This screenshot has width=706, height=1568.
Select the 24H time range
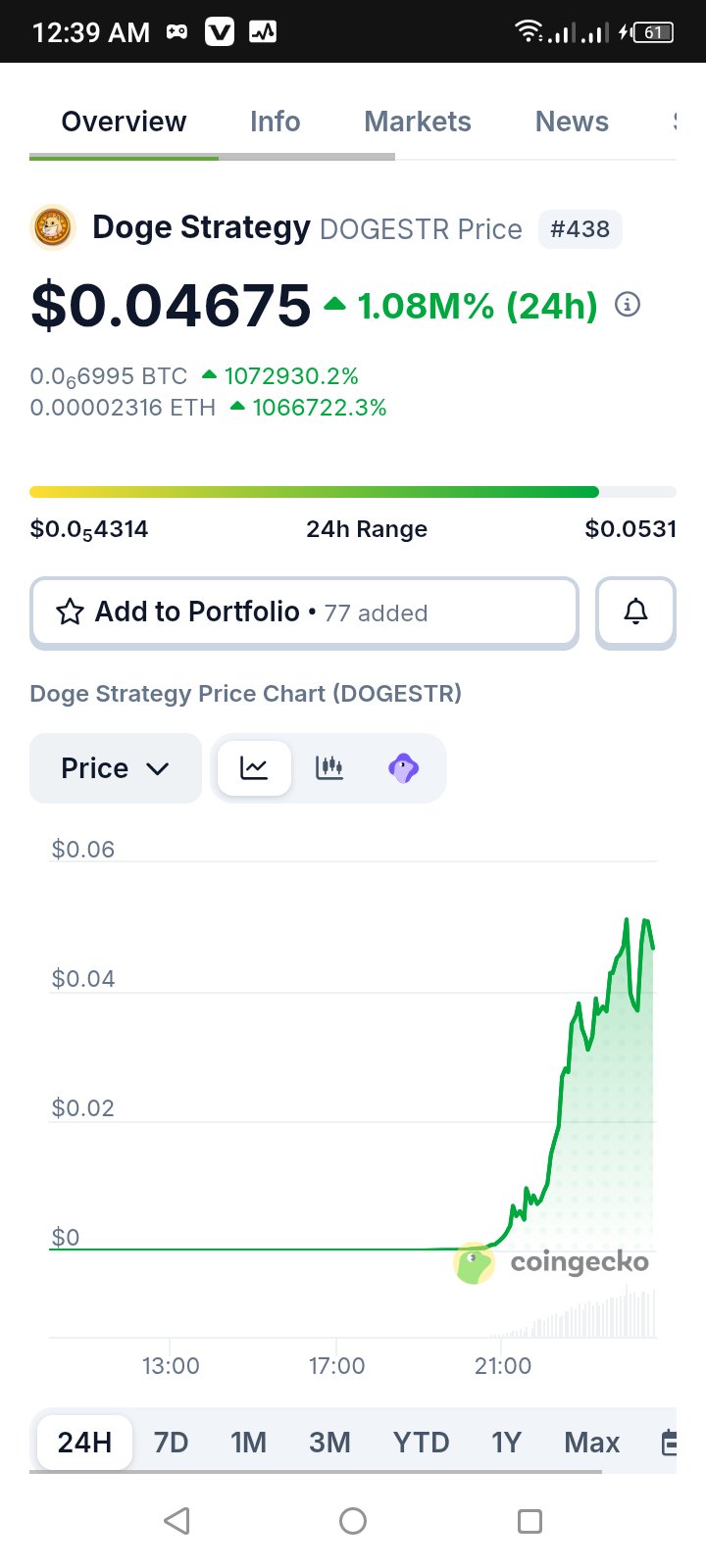pyautogui.click(x=84, y=1443)
